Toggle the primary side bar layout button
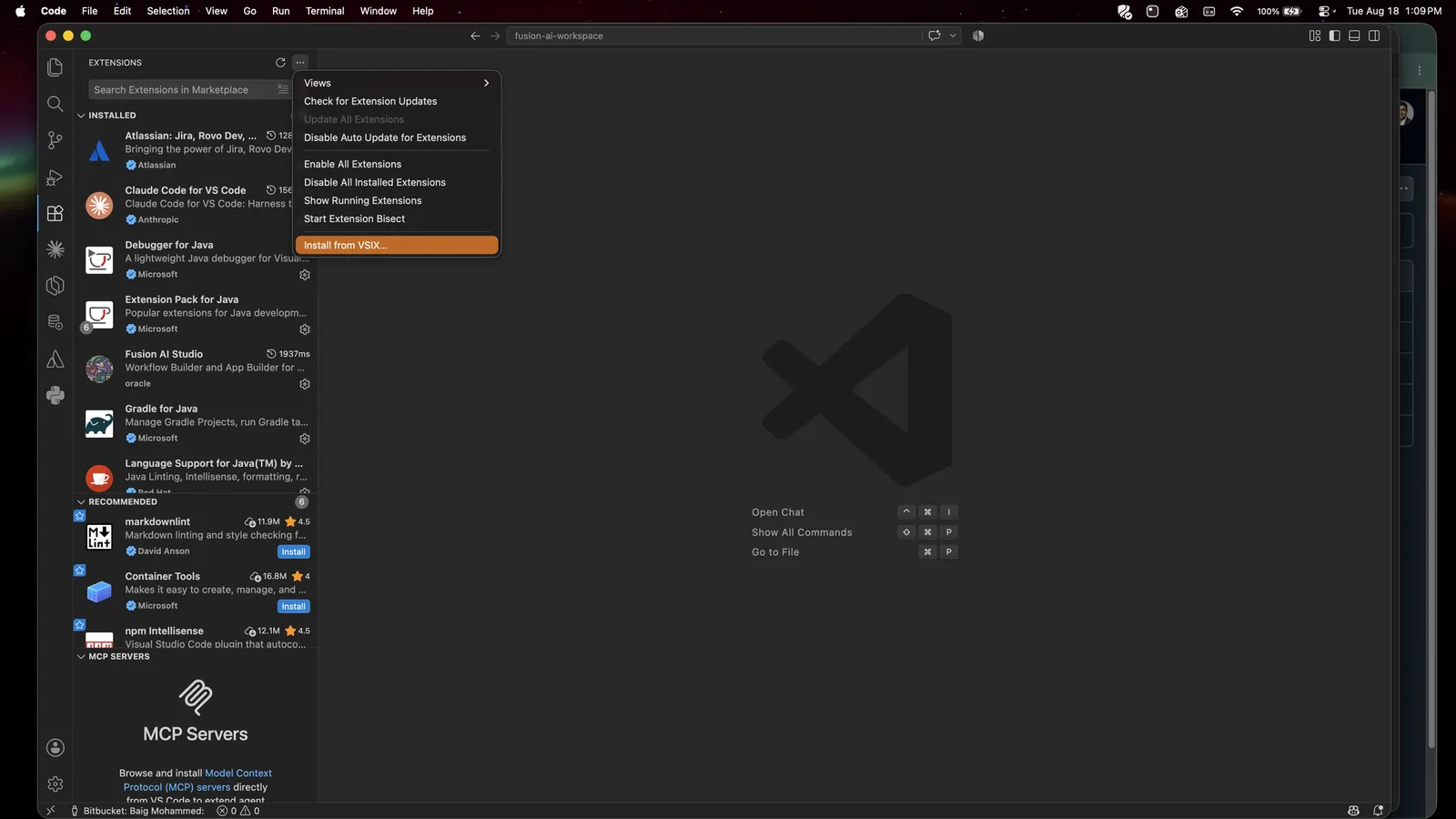This screenshot has width=1456, height=819. tap(1334, 35)
